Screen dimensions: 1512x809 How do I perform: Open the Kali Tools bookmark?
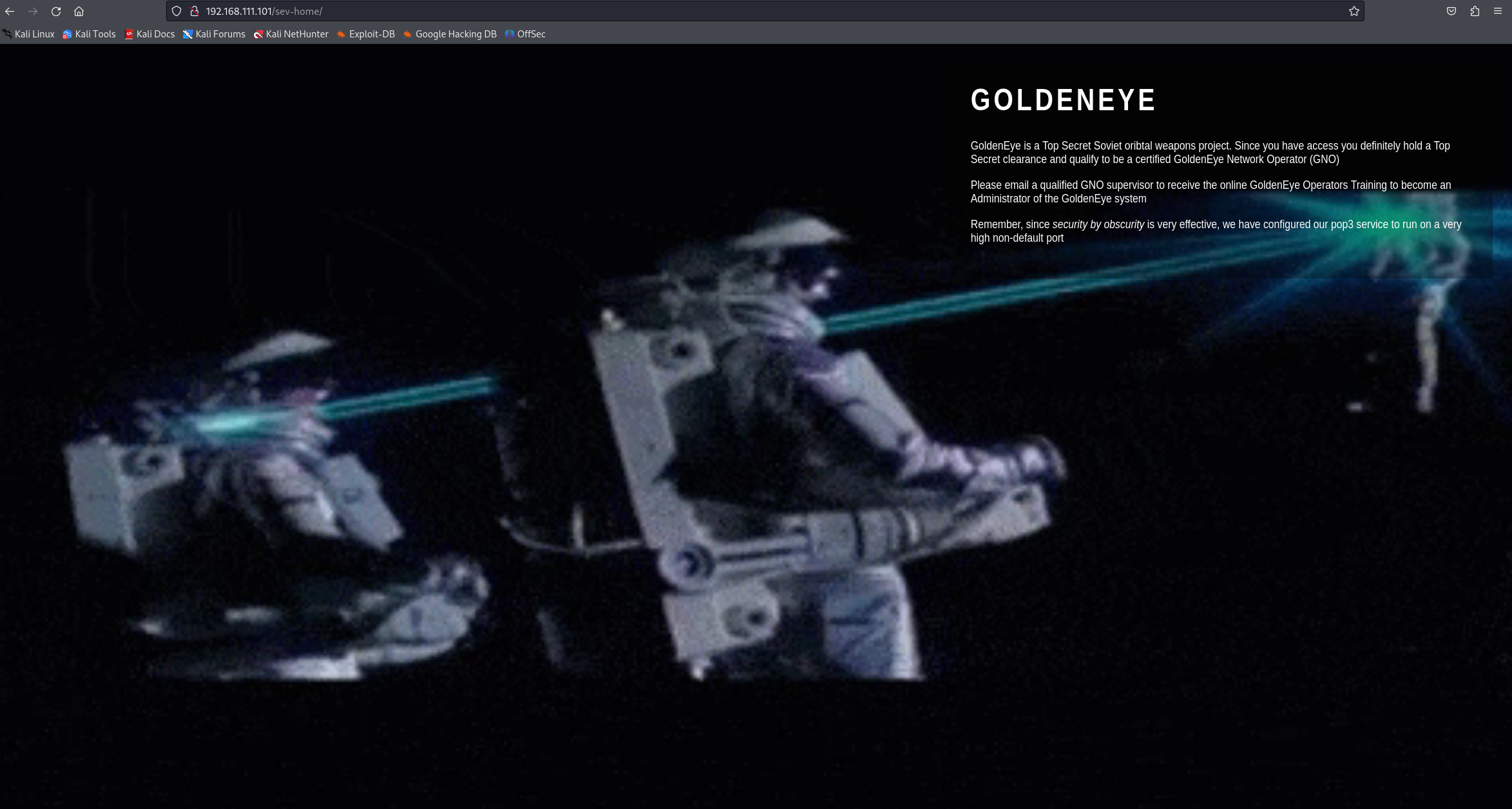point(90,34)
